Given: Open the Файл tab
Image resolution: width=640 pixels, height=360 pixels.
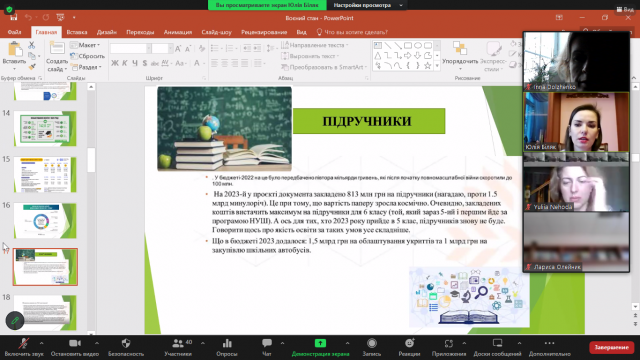Looking at the screenshot, I should pyautogui.click(x=14, y=32).
